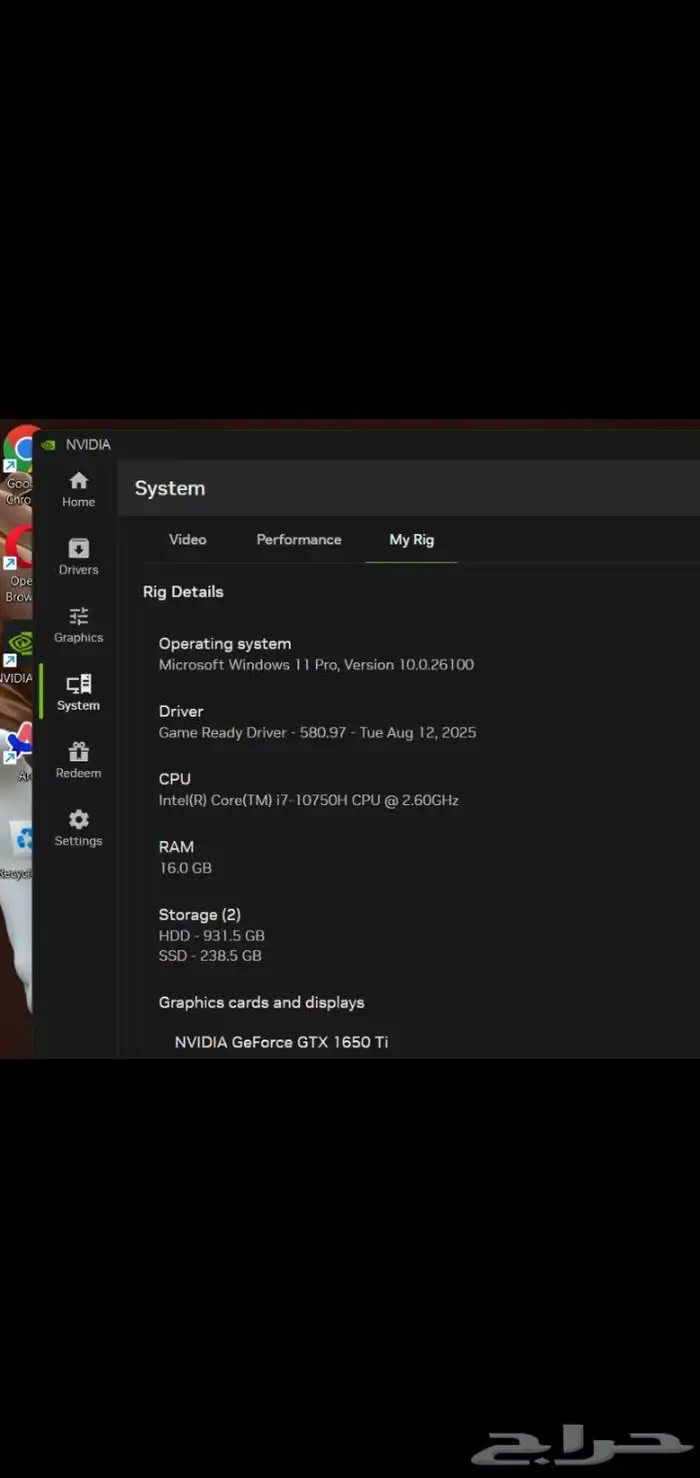Click the '16.0 GB' RAM value

click(x=185, y=868)
